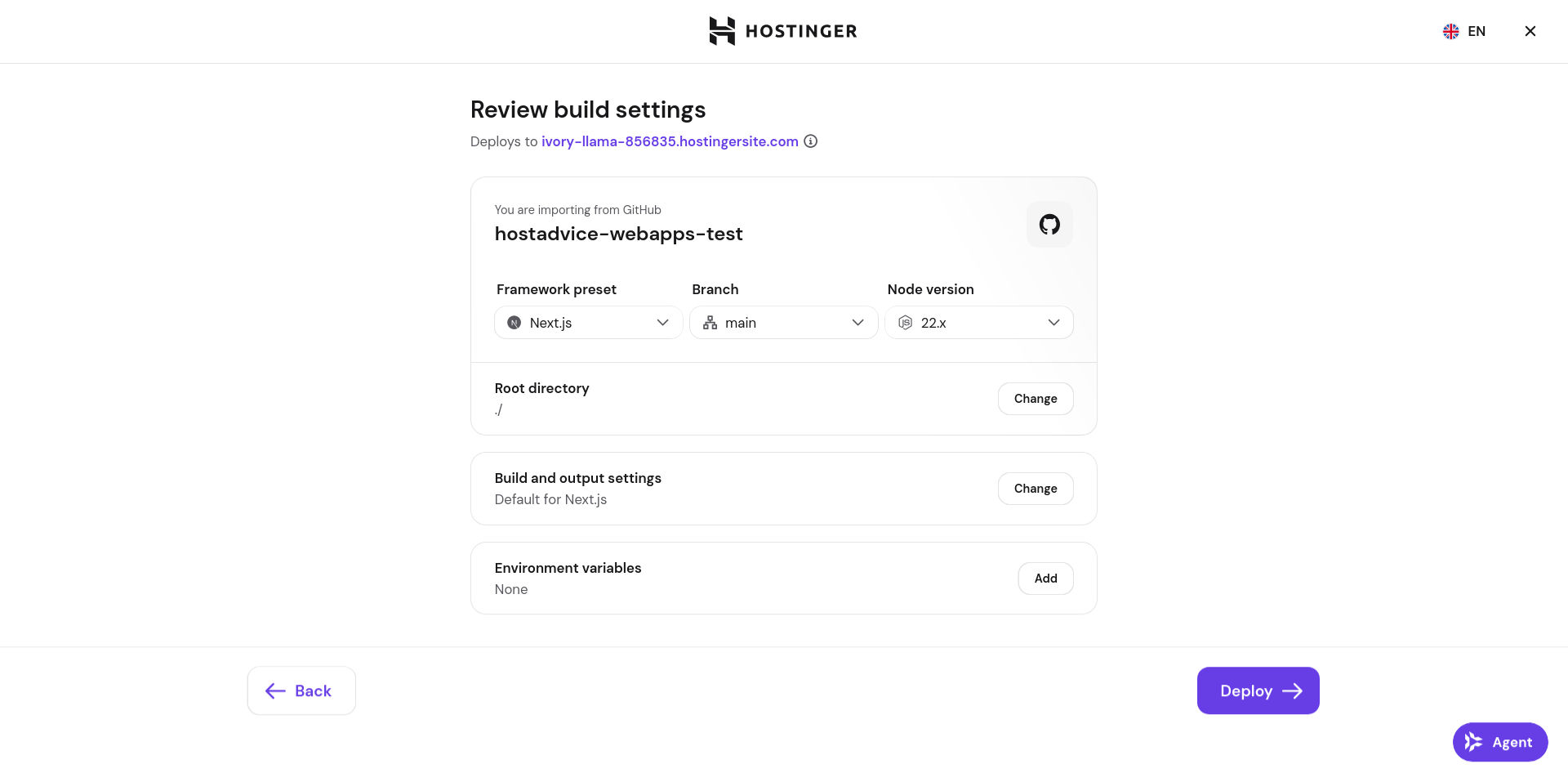The height and width of the screenshot is (773, 1568).
Task: Click the Next.js logo icon
Action: 514,323
